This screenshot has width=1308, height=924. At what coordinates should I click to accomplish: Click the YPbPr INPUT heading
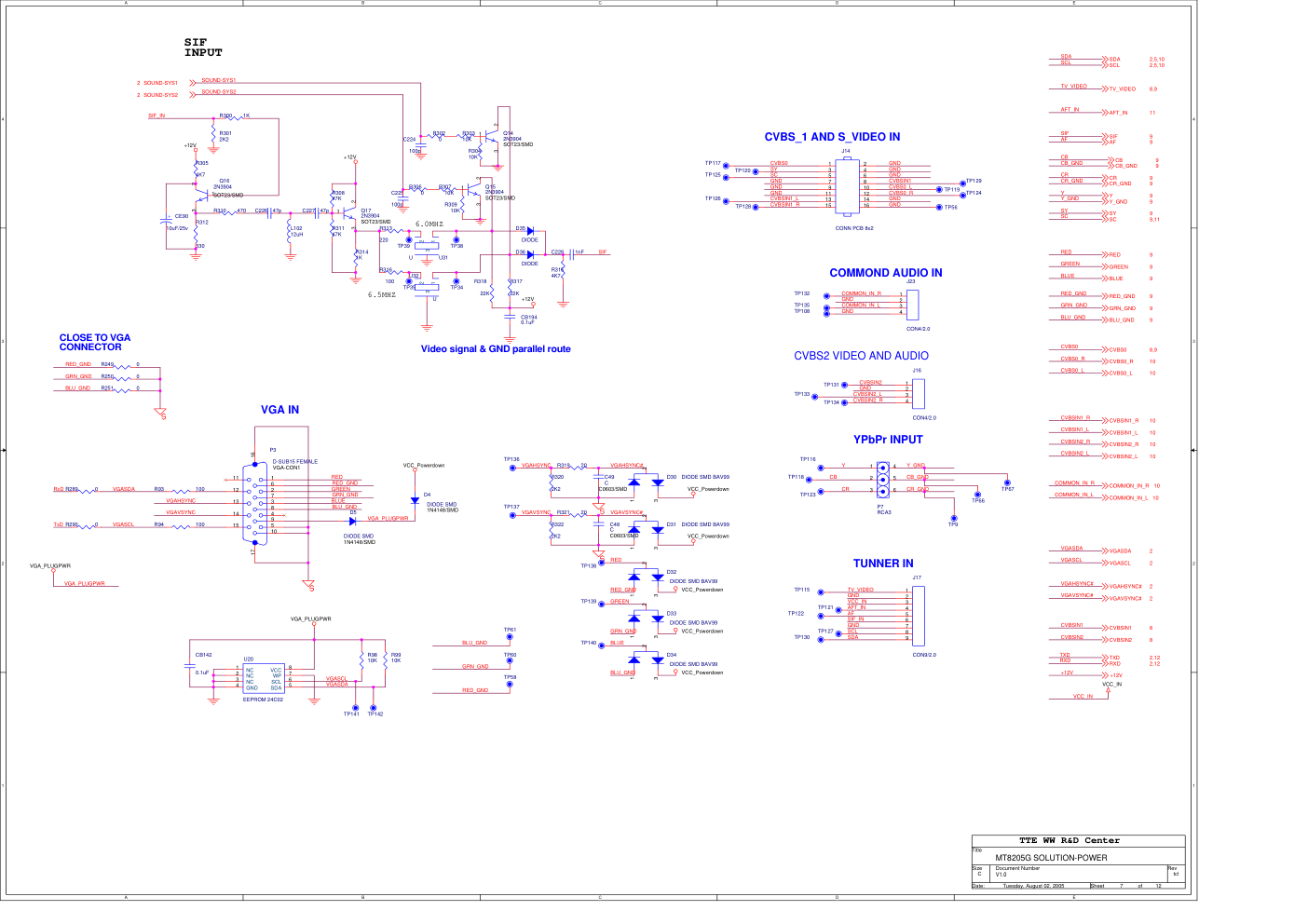[x=888, y=440]
